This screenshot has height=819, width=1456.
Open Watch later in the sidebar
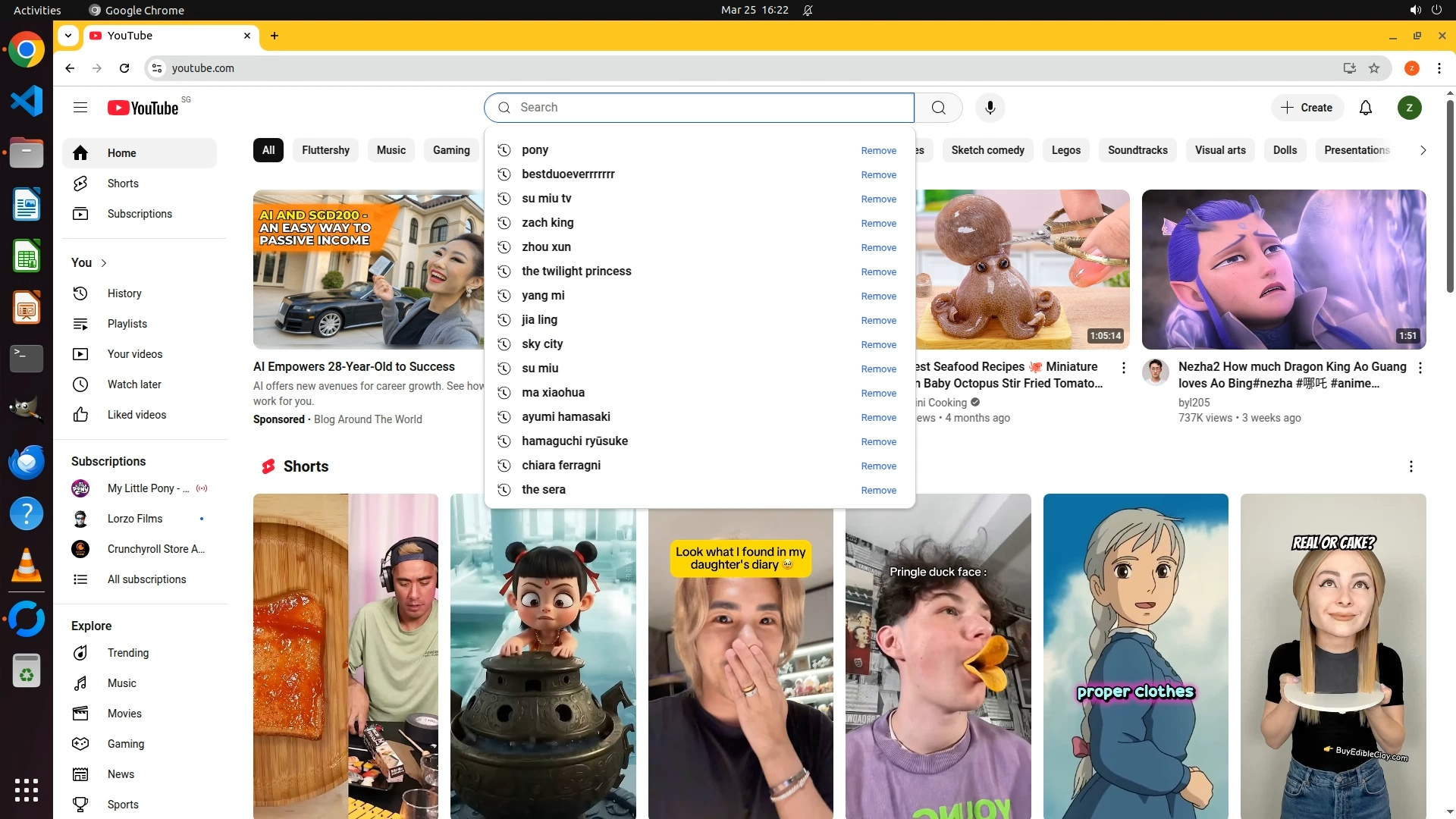click(x=134, y=384)
